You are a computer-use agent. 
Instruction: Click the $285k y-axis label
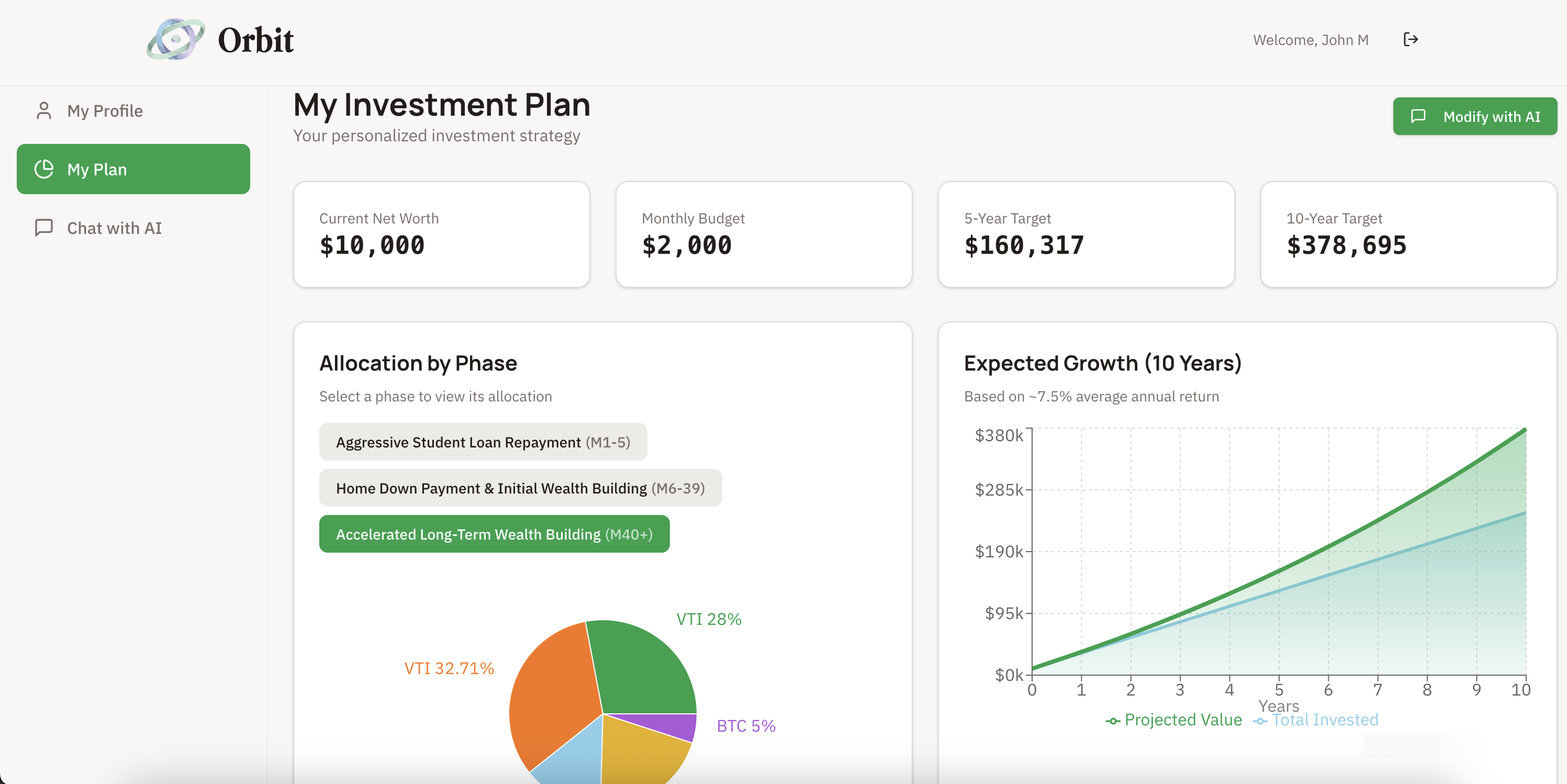click(999, 490)
